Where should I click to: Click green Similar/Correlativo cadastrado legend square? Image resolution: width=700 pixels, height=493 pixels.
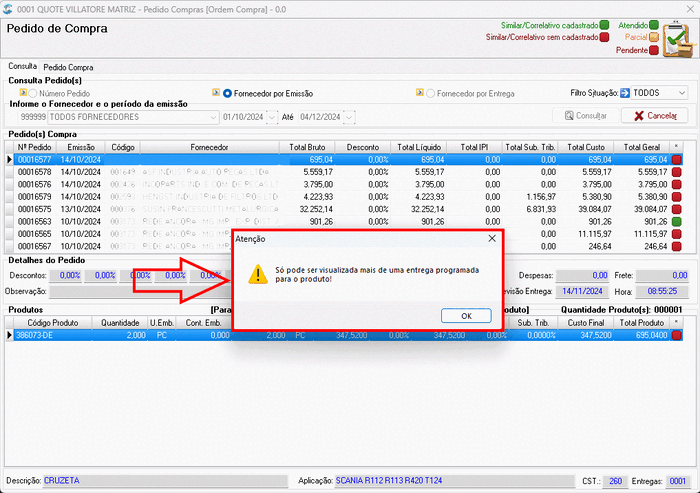pyautogui.click(x=604, y=25)
